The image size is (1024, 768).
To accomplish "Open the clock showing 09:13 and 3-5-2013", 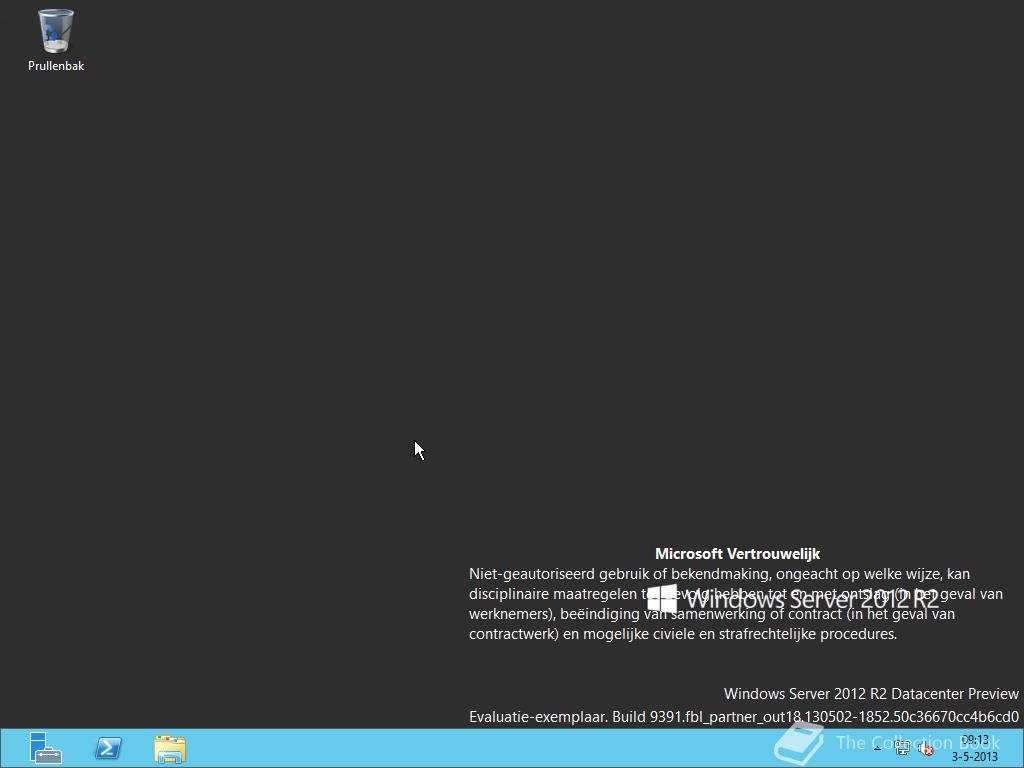I will pos(974,748).
